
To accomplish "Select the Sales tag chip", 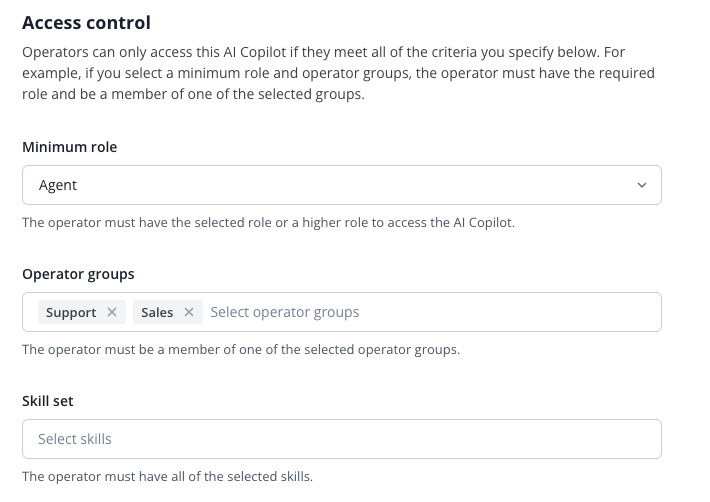I will (157, 312).
